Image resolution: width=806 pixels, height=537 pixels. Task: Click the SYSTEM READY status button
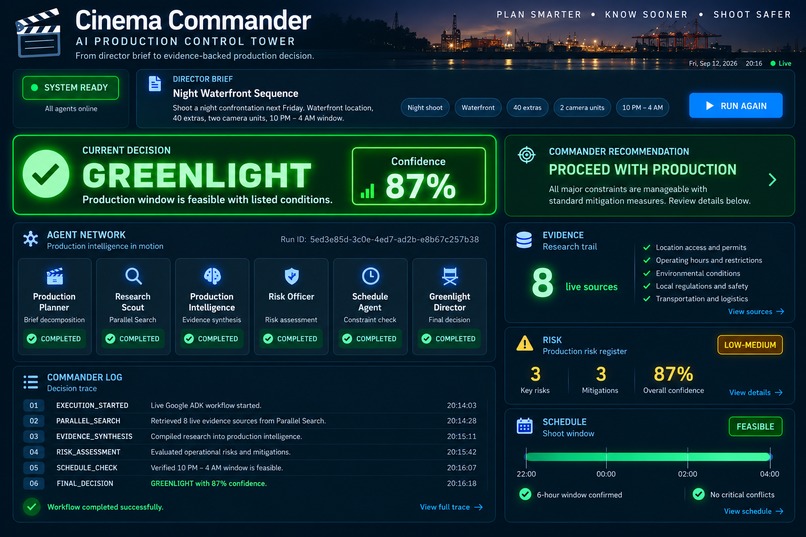coord(70,88)
